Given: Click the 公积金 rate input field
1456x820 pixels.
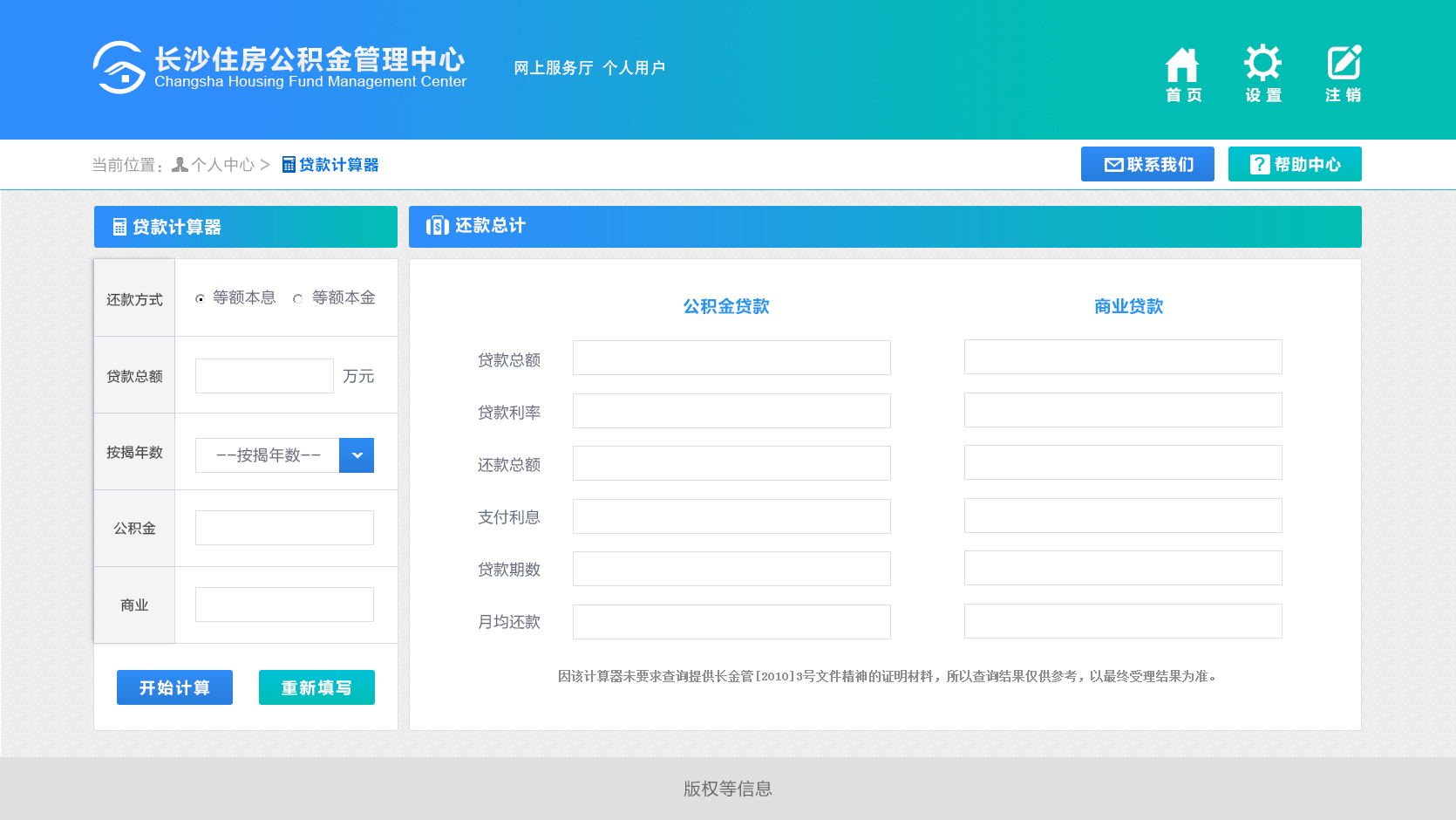Looking at the screenshot, I should click(284, 528).
